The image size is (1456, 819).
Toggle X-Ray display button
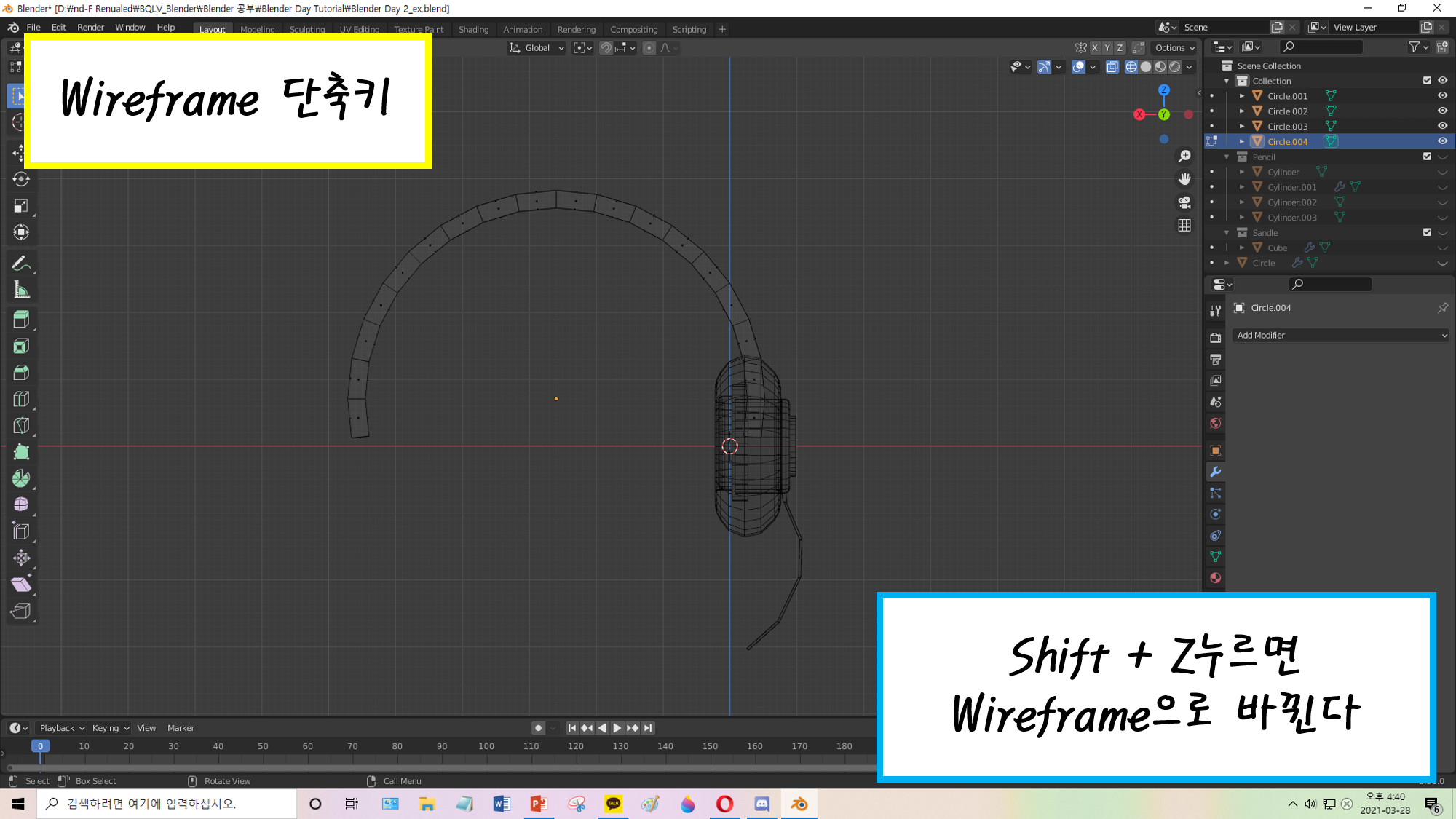1112,67
